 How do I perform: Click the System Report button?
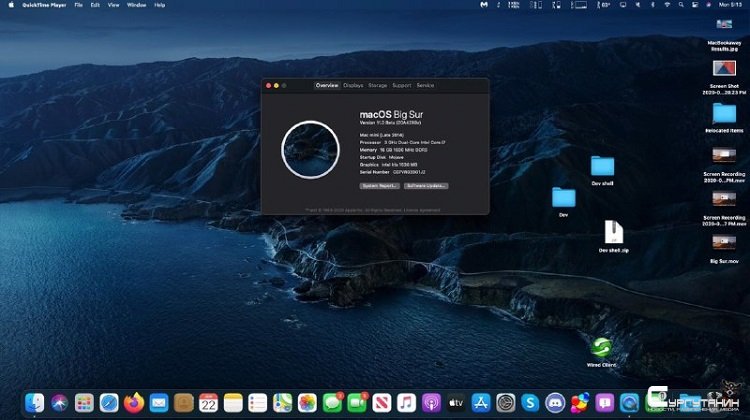379,186
